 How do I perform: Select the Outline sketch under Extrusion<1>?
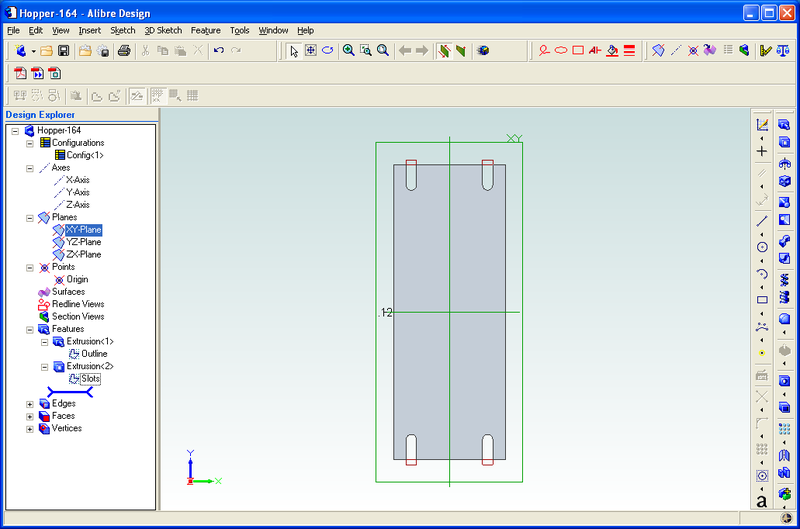pos(94,354)
